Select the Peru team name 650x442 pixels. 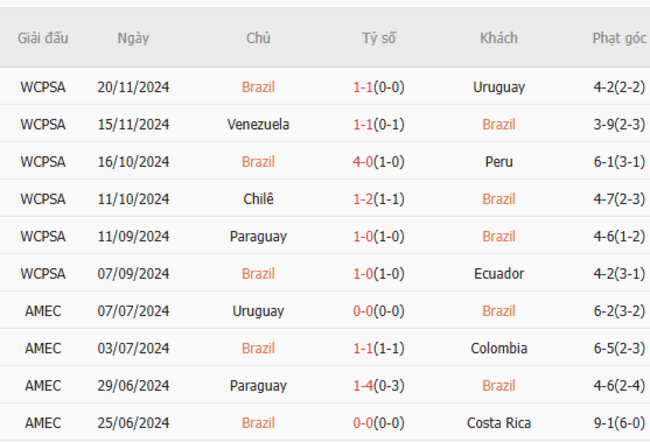(x=499, y=161)
